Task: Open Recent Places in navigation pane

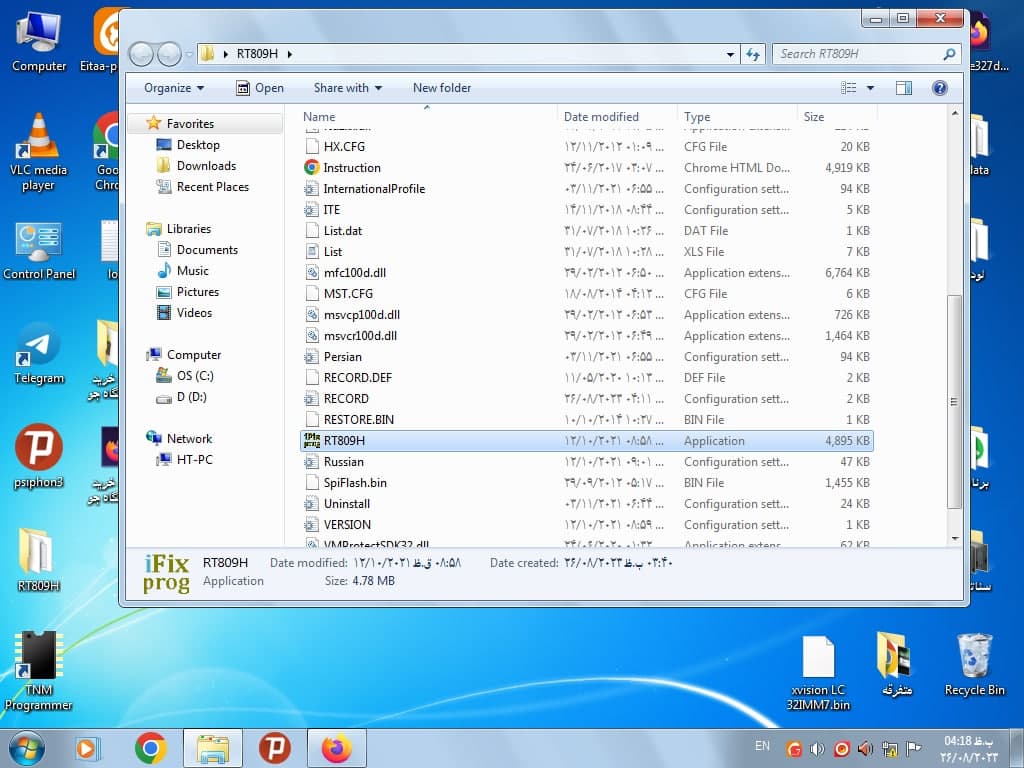Action: [212, 187]
